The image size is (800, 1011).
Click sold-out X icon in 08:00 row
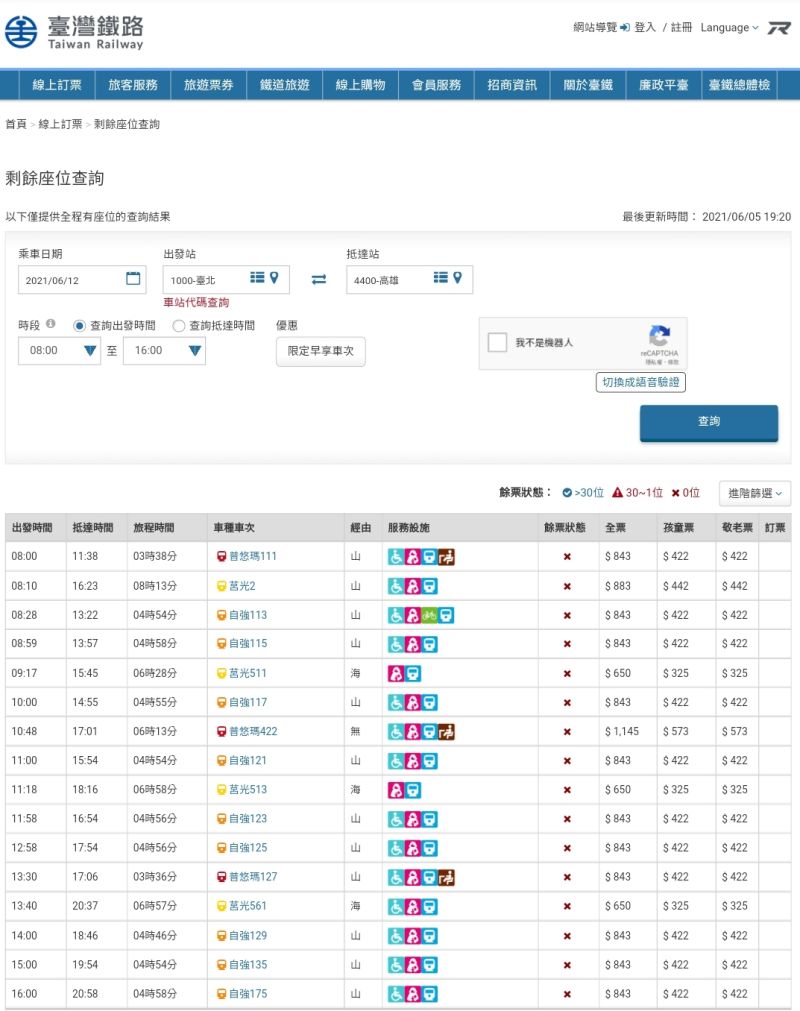pos(567,556)
